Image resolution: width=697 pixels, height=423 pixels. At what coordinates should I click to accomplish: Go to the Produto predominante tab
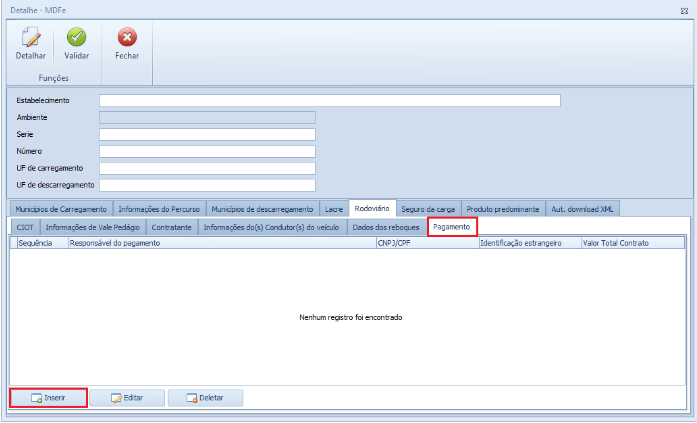[x=503, y=209]
